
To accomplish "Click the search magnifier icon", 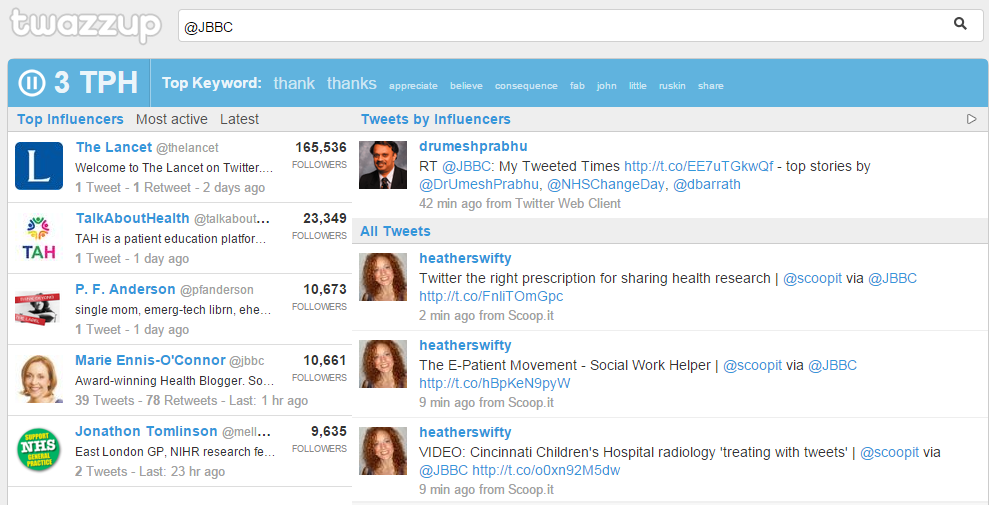I will pos(960,25).
